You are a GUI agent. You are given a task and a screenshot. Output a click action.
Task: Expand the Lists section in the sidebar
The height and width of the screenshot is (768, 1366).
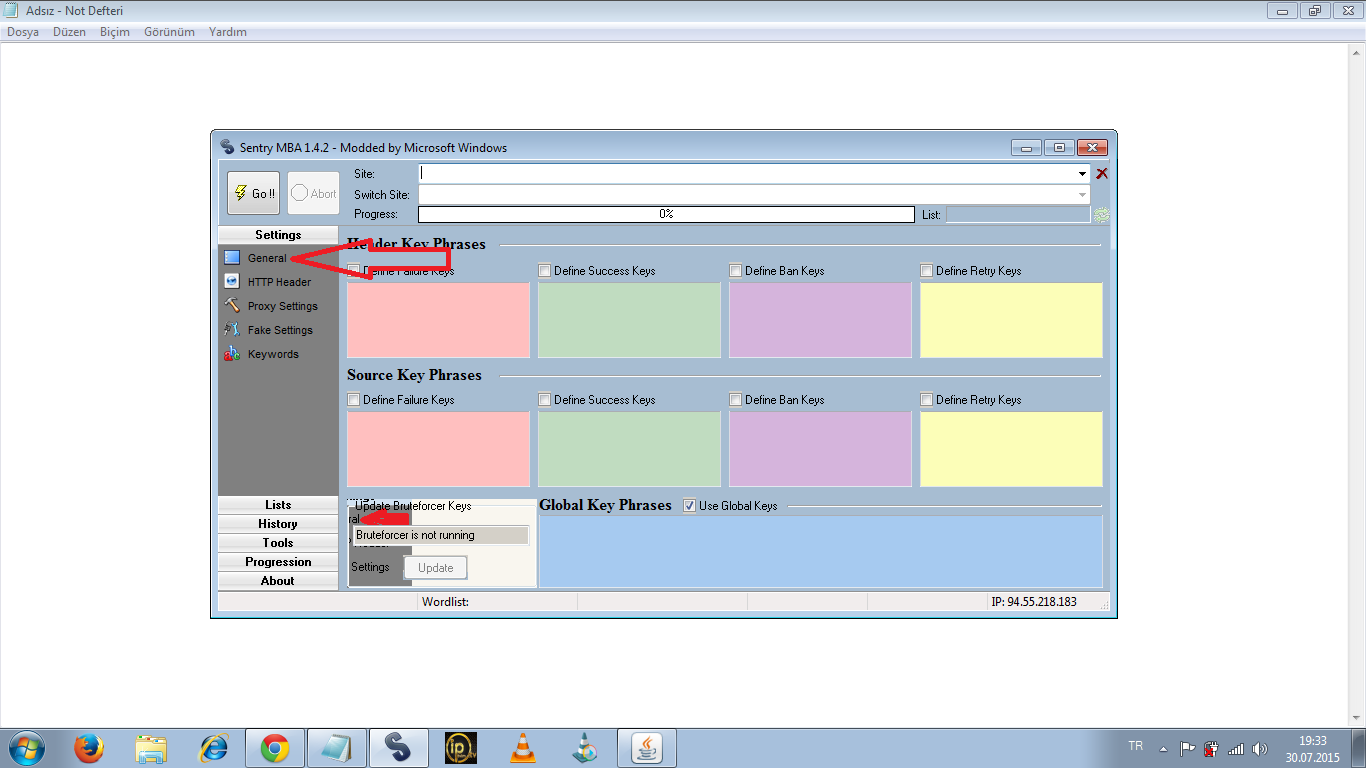(x=278, y=505)
